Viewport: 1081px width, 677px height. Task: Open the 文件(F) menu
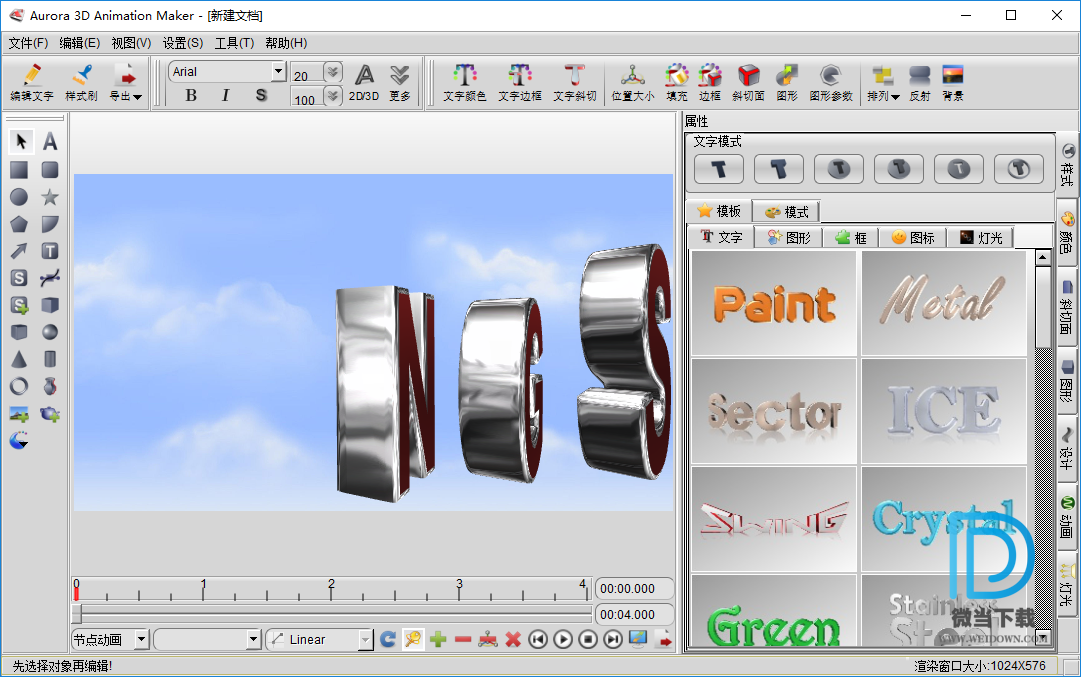coord(28,43)
